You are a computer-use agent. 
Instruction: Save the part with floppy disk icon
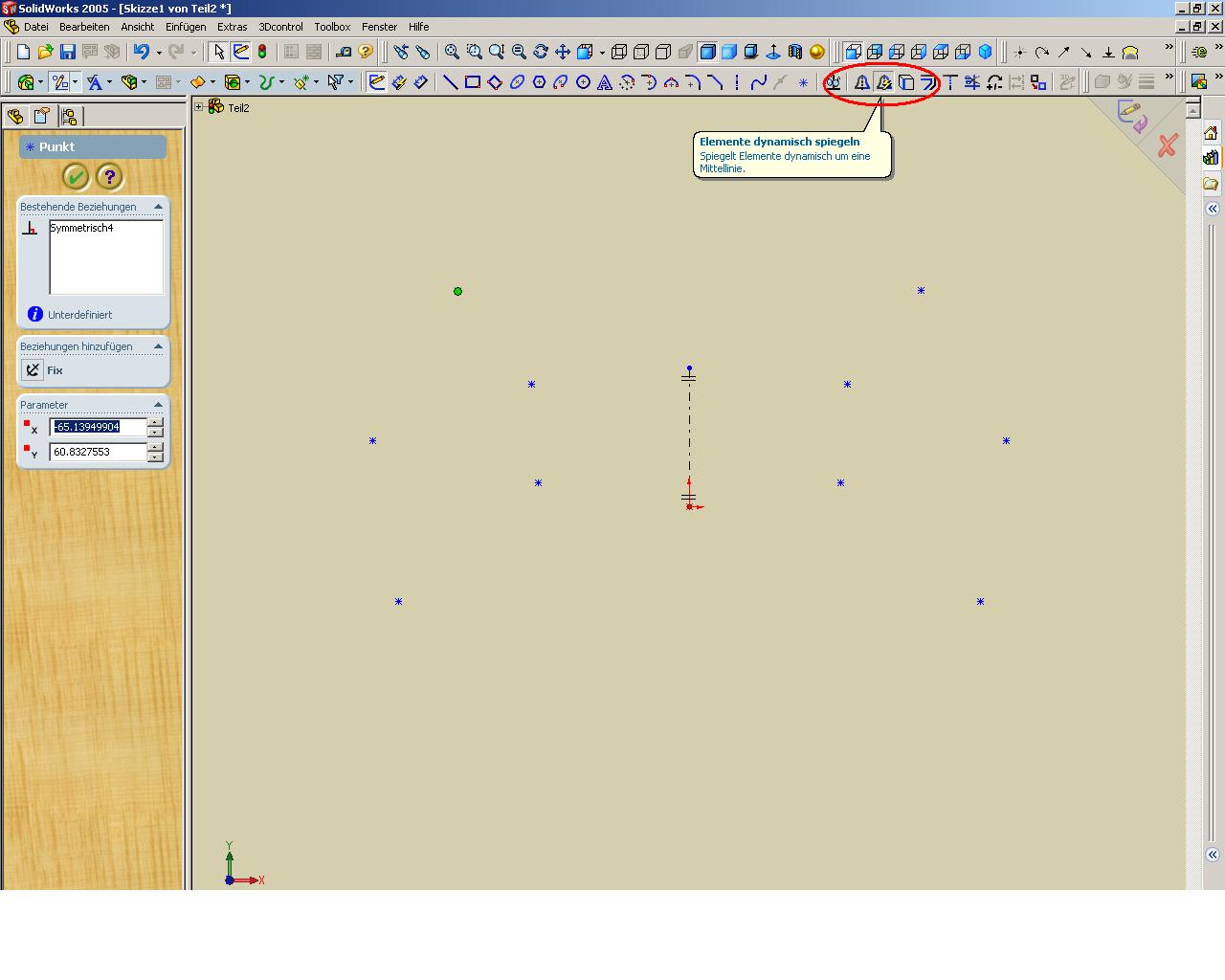point(68,52)
